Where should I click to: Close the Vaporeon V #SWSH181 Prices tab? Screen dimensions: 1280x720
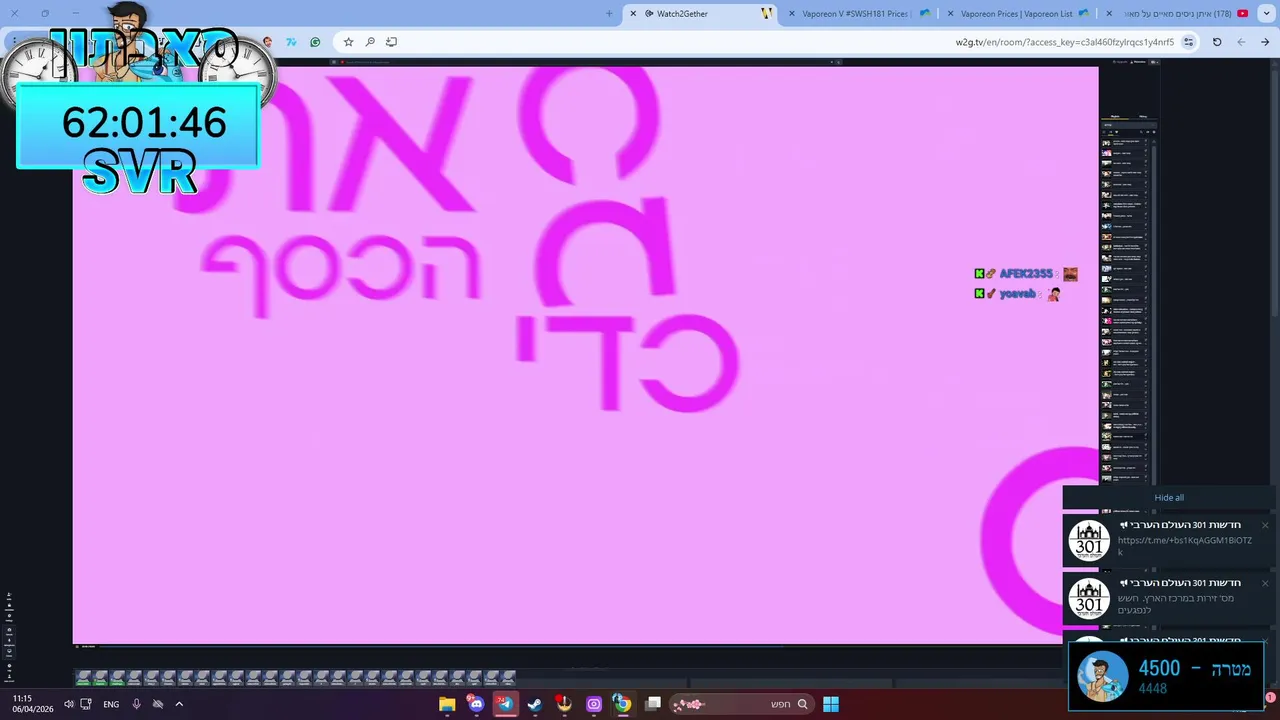tap(792, 14)
